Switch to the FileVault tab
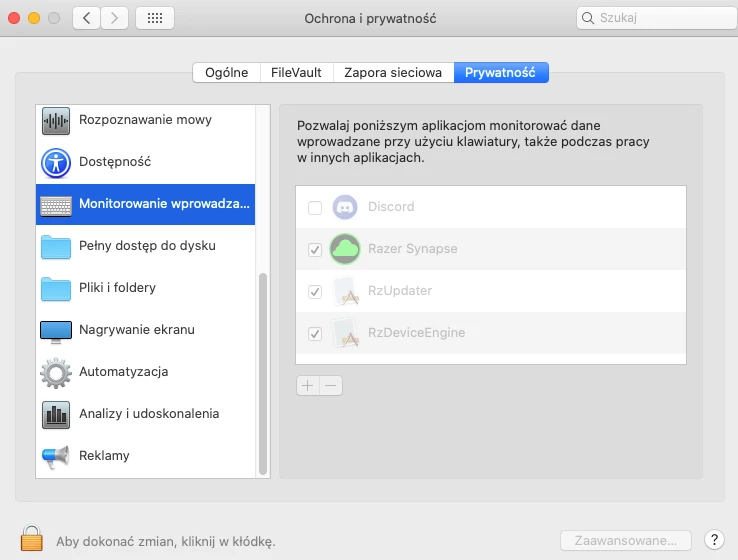The height and width of the screenshot is (560, 738). pyautogui.click(x=297, y=72)
